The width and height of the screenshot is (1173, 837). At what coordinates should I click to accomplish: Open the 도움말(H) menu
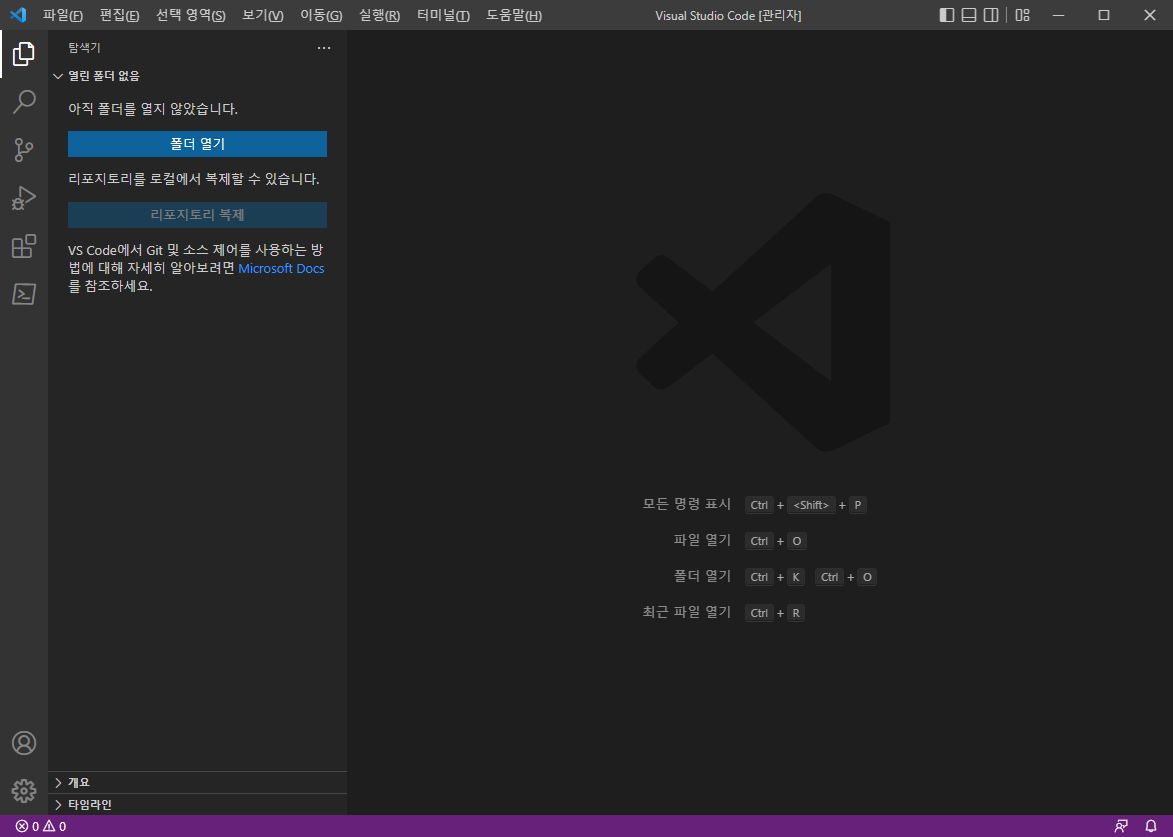click(514, 16)
